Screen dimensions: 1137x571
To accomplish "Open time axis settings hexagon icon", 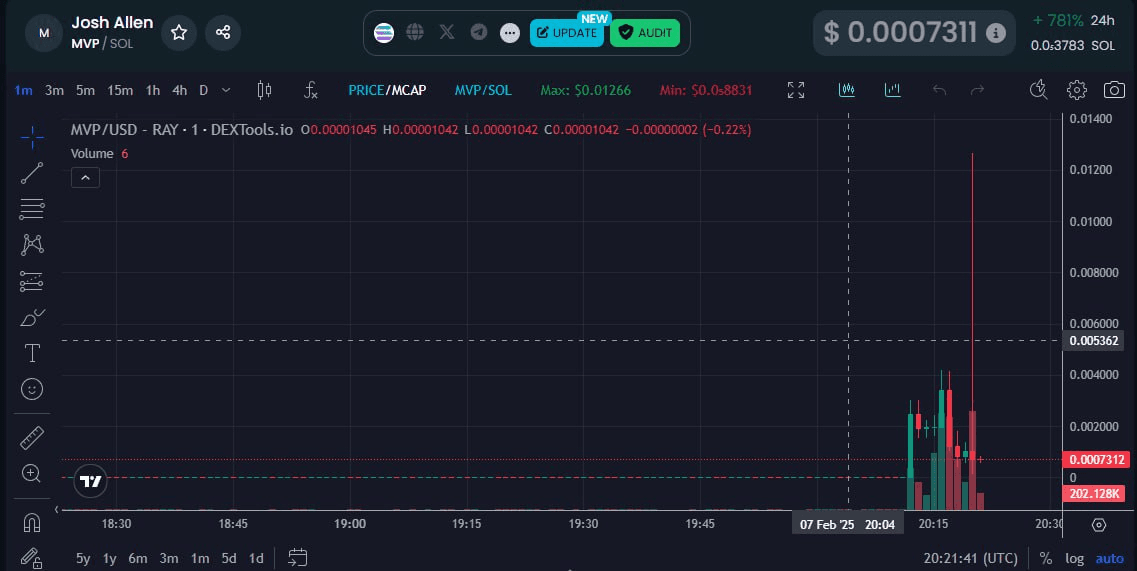I will pyautogui.click(x=1099, y=525).
